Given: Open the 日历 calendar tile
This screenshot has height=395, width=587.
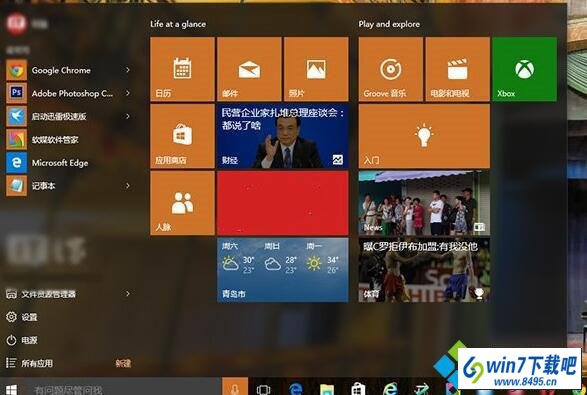Looking at the screenshot, I should point(182,69).
